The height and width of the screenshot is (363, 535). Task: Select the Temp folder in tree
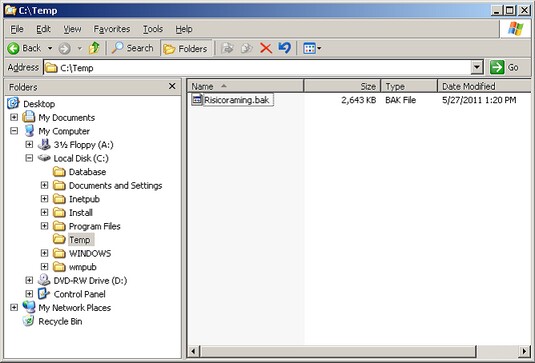pyautogui.click(x=80, y=239)
